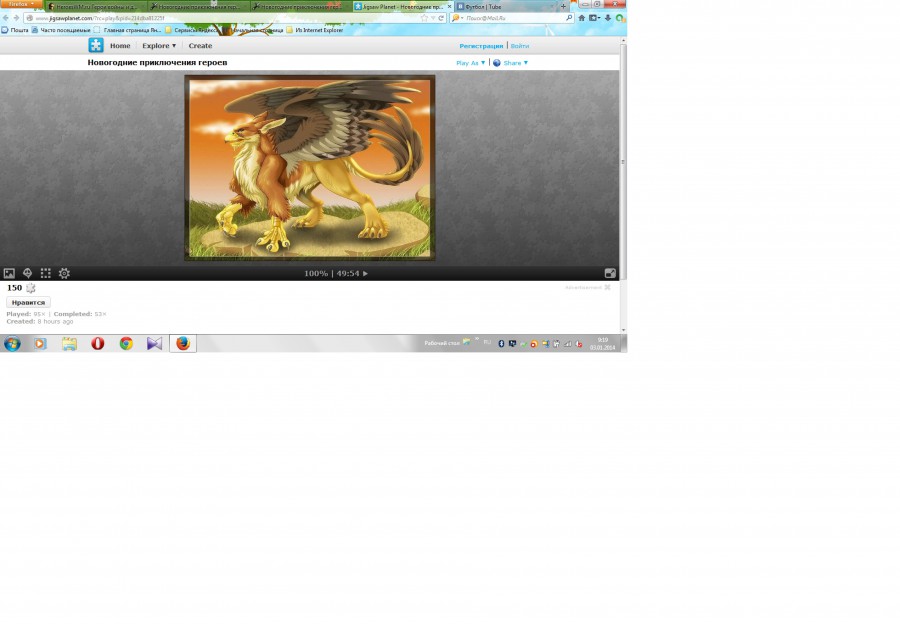Image resolution: width=900 pixels, height=624 pixels.
Task: Launch Opera from the taskbar
Action: tap(98, 343)
